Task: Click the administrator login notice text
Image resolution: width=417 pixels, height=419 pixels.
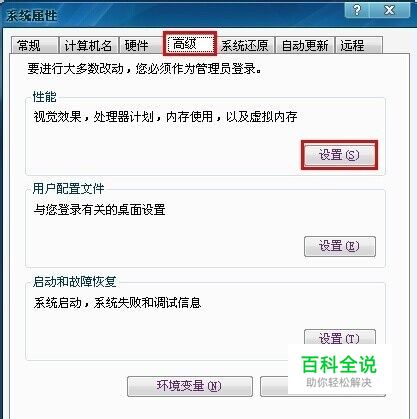Action: (x=144, y=69)
